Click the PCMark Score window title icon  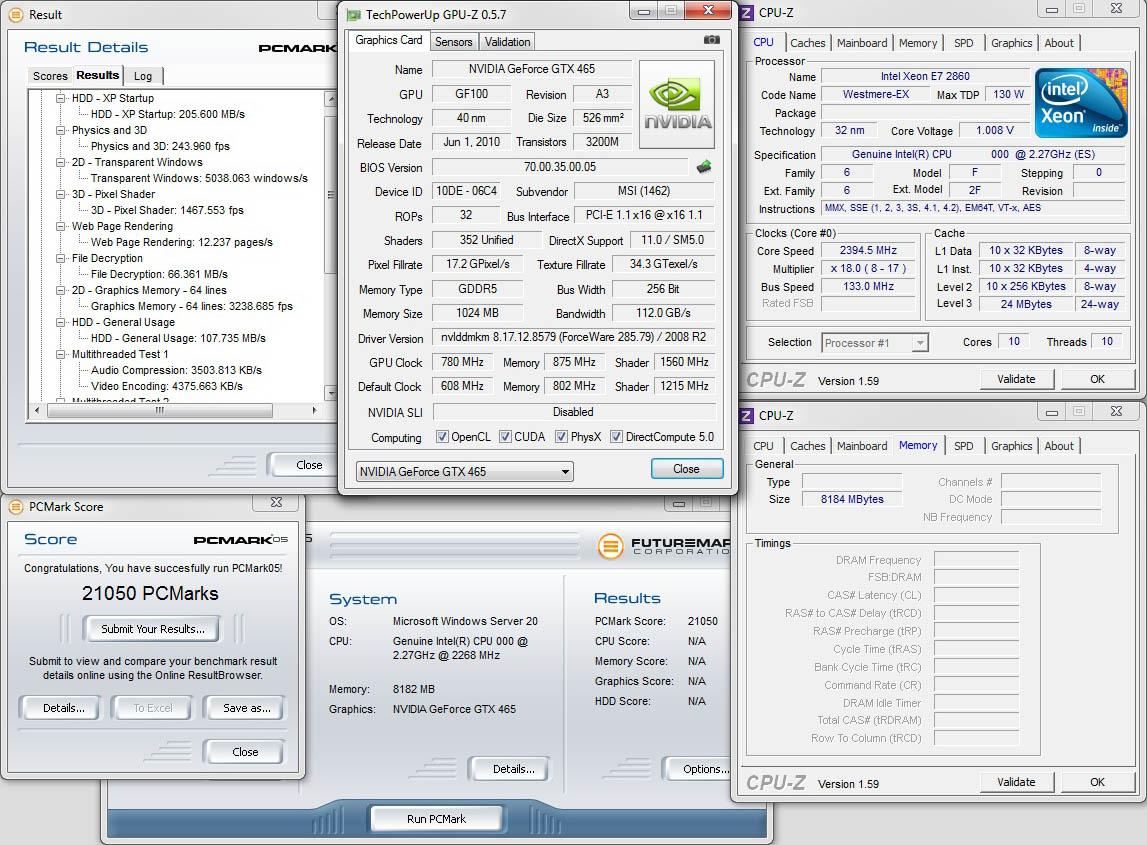pyautogui.click(x=15, y=506)
